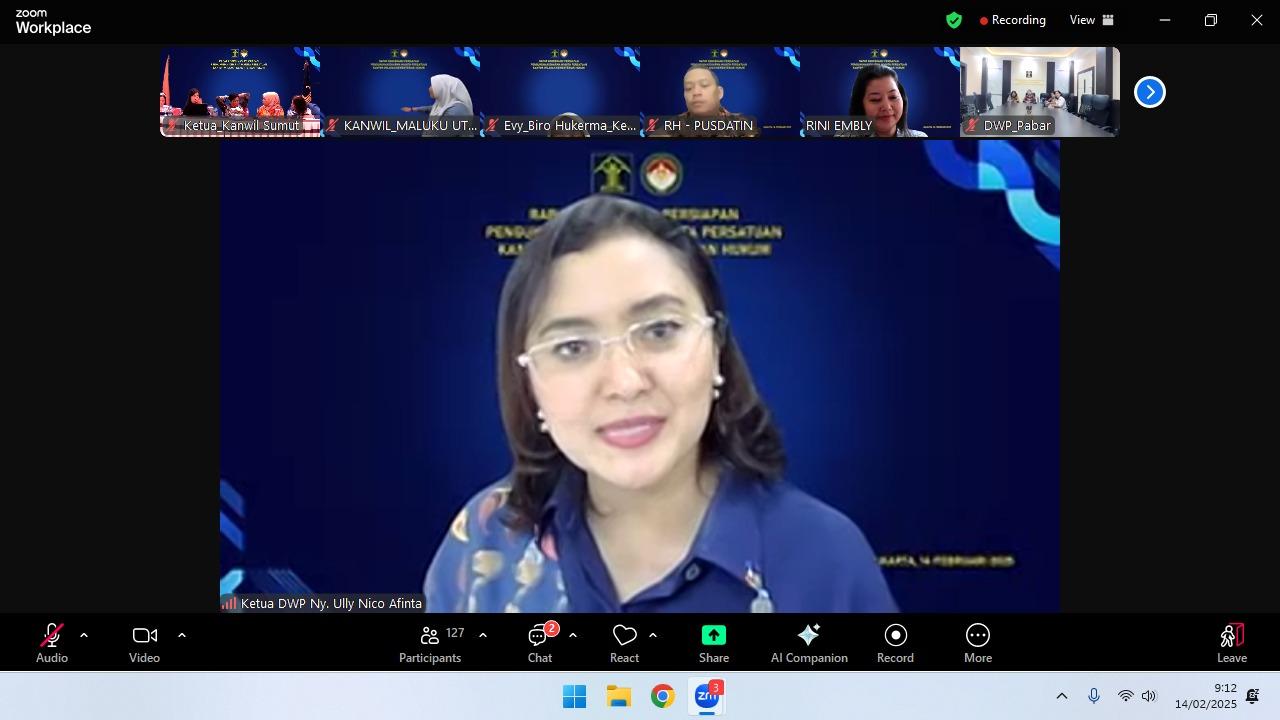This screenshot has width=1280, height=720.
Task: Select the RINI EMBLY video thumbnail
Action: pyautogui.click(x=879, y=91)
